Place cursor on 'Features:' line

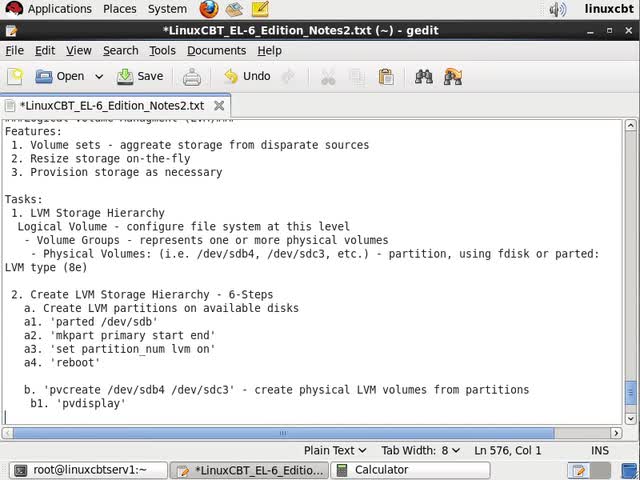tap(33, 131)
